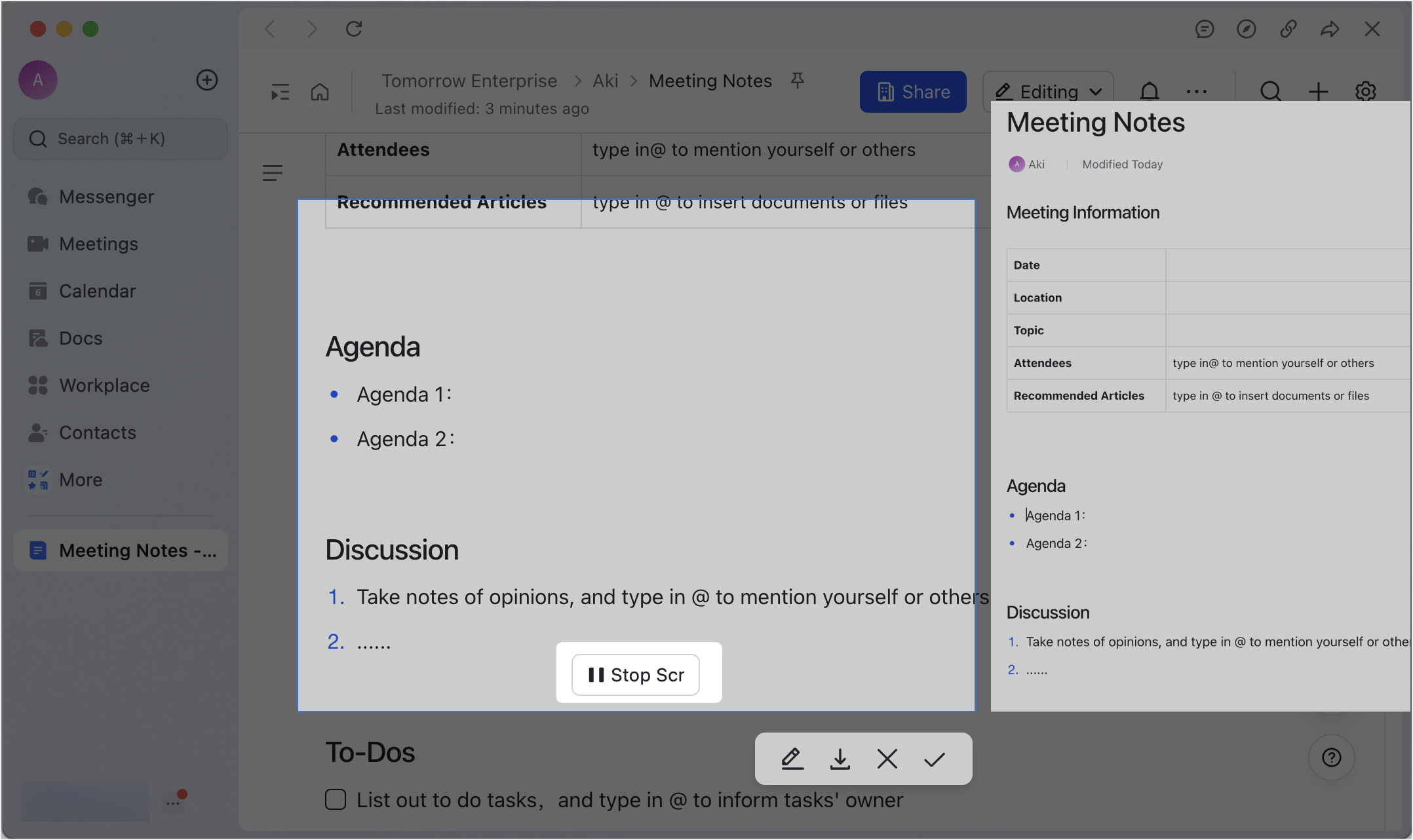The height and width of the screenshot is (840, 1413).
Task: Click the pencil annotate icon in screenshot toolbar
Action: (792, 759)
